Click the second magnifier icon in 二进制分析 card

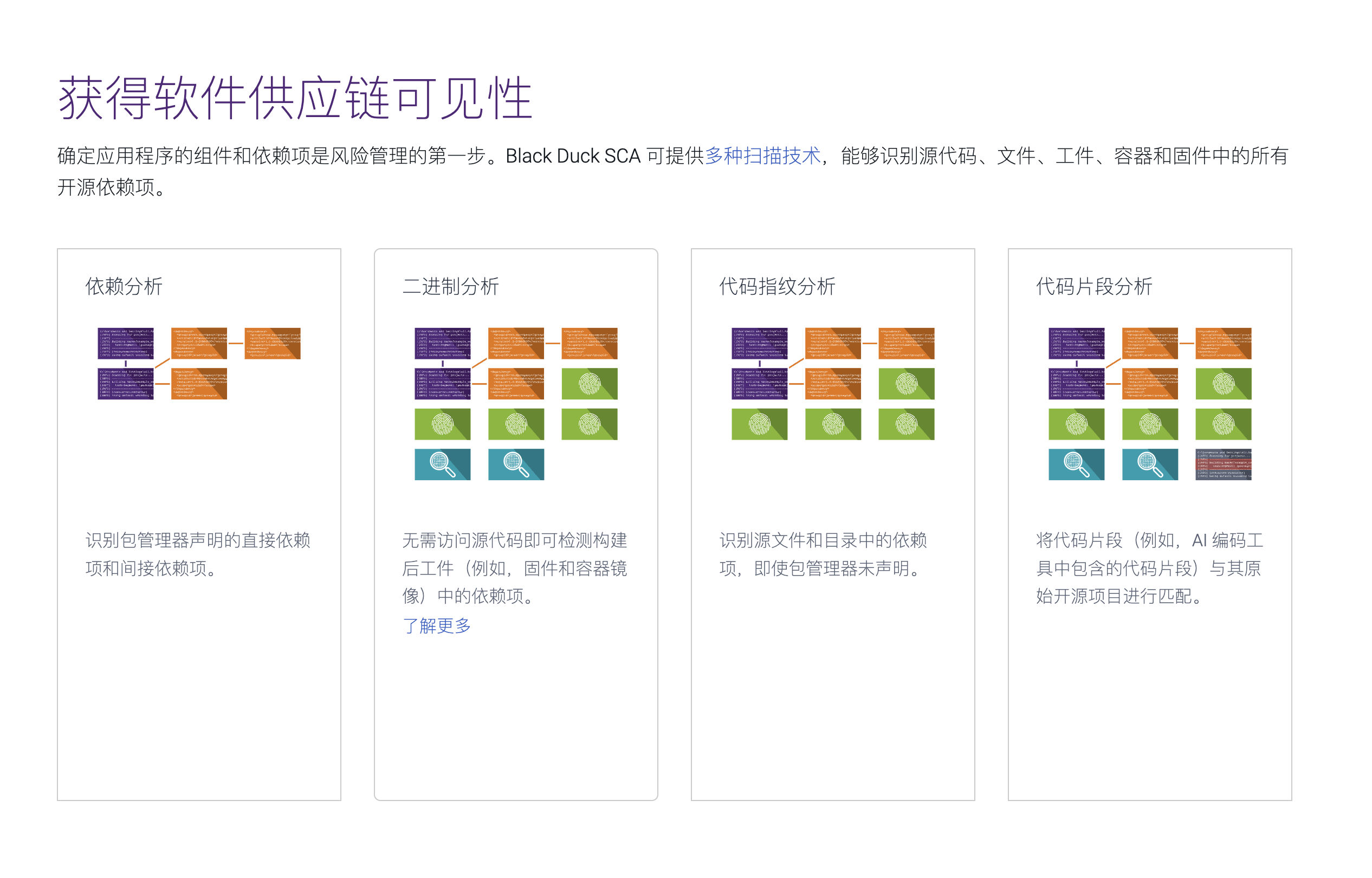516,464
